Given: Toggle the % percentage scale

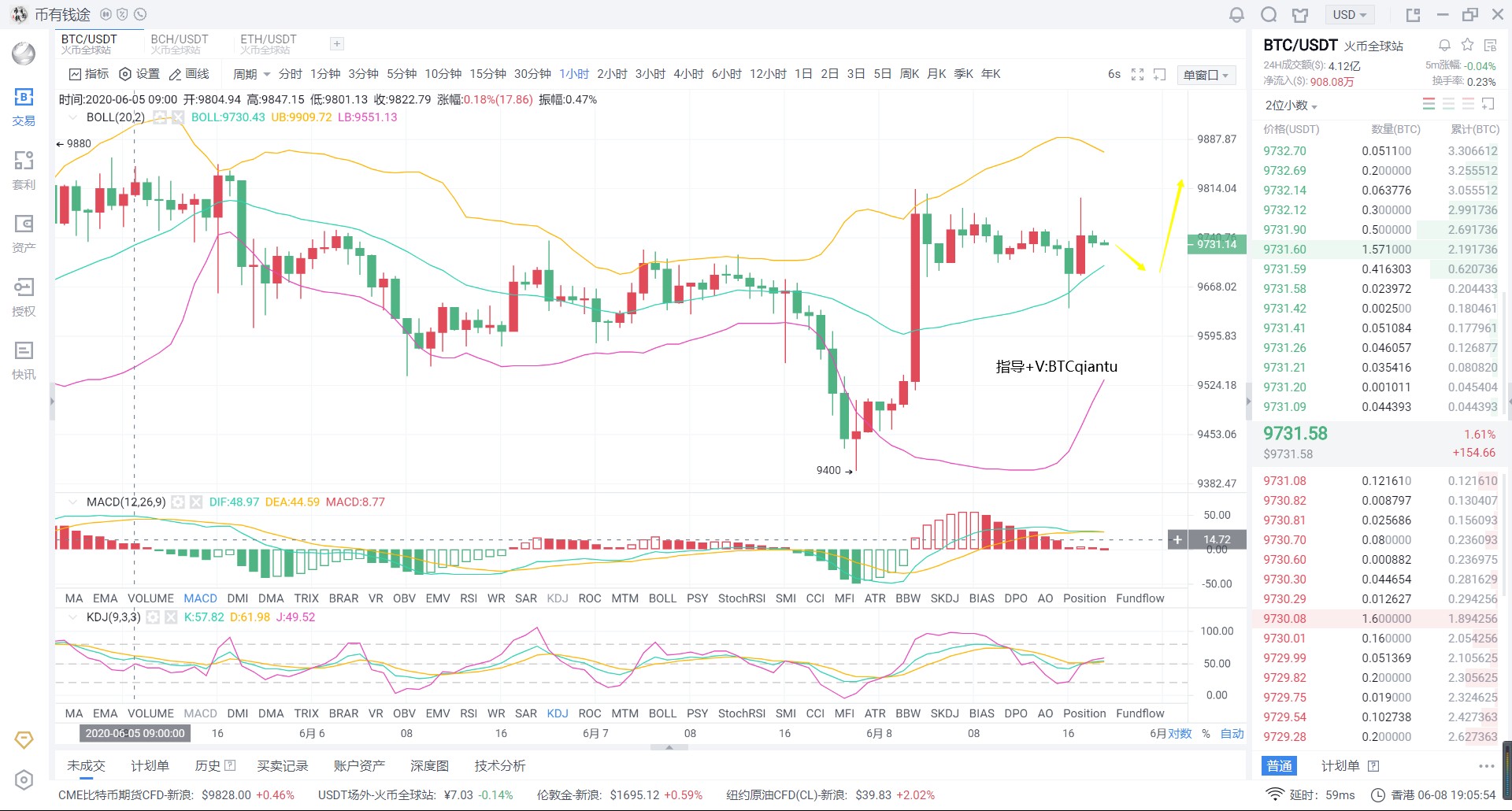Looking at the screenshot, I should coord(1206,733).
